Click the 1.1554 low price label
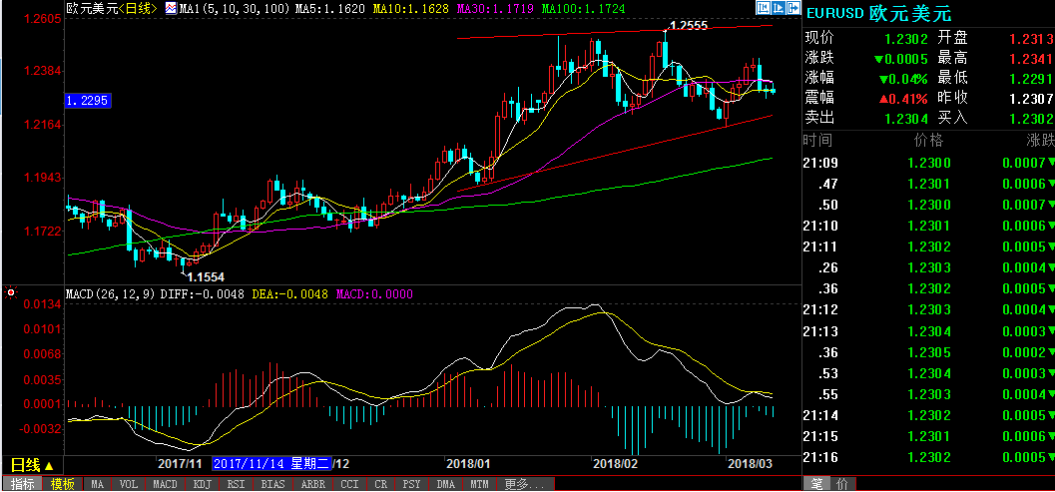 (205, 277)
